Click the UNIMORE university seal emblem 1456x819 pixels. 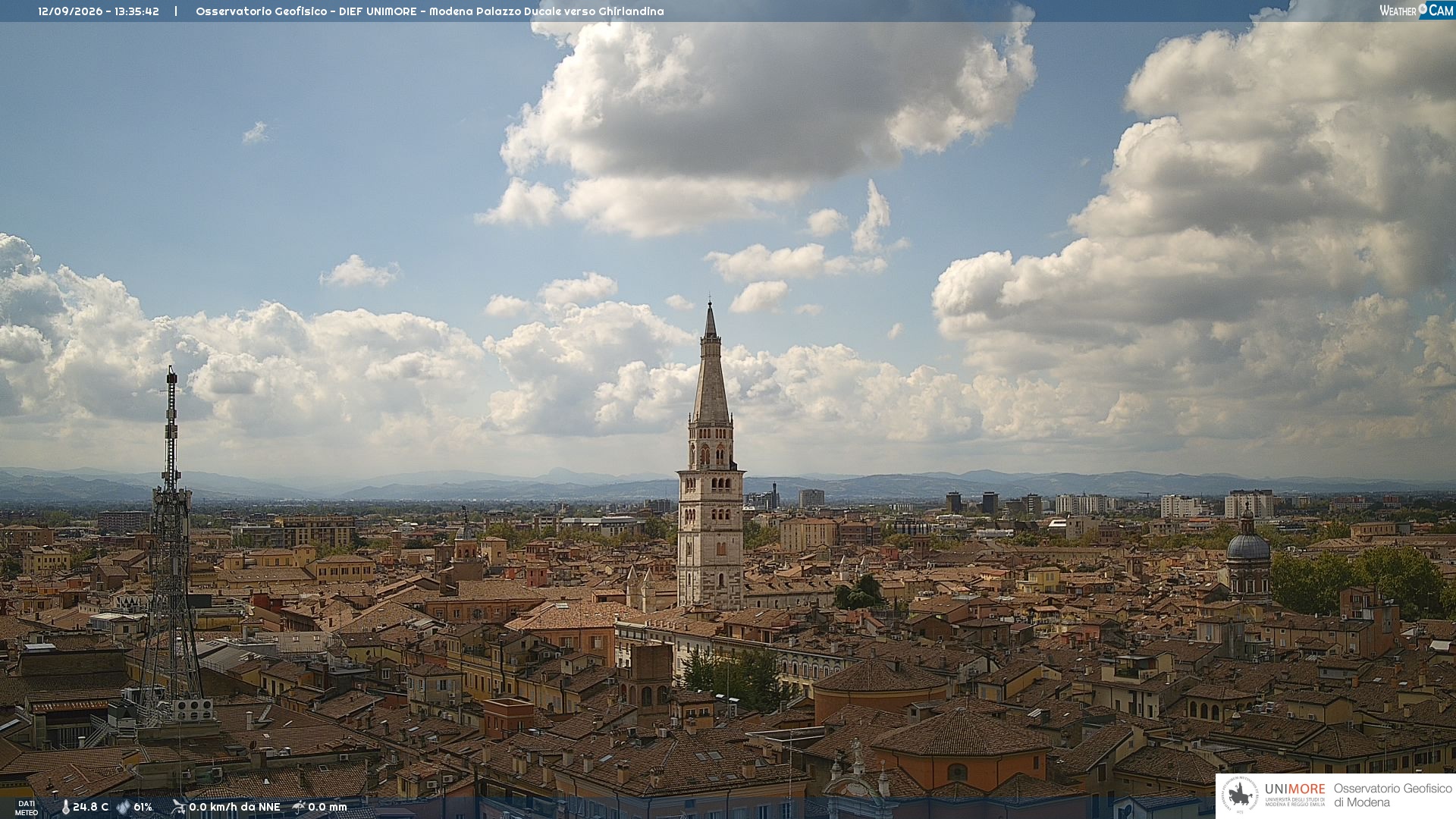pos(1241,795)
